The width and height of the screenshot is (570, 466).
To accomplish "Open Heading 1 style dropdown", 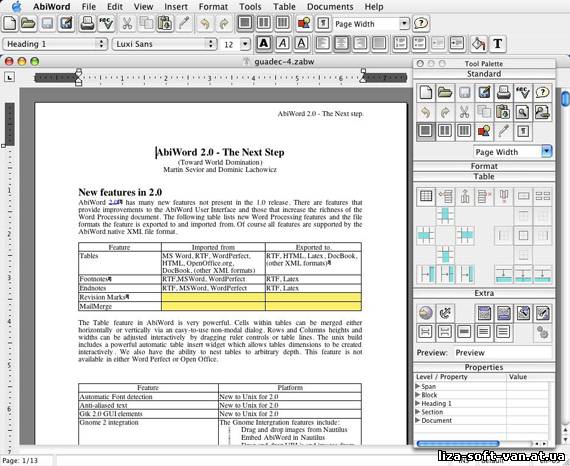I will coord(55,44).
